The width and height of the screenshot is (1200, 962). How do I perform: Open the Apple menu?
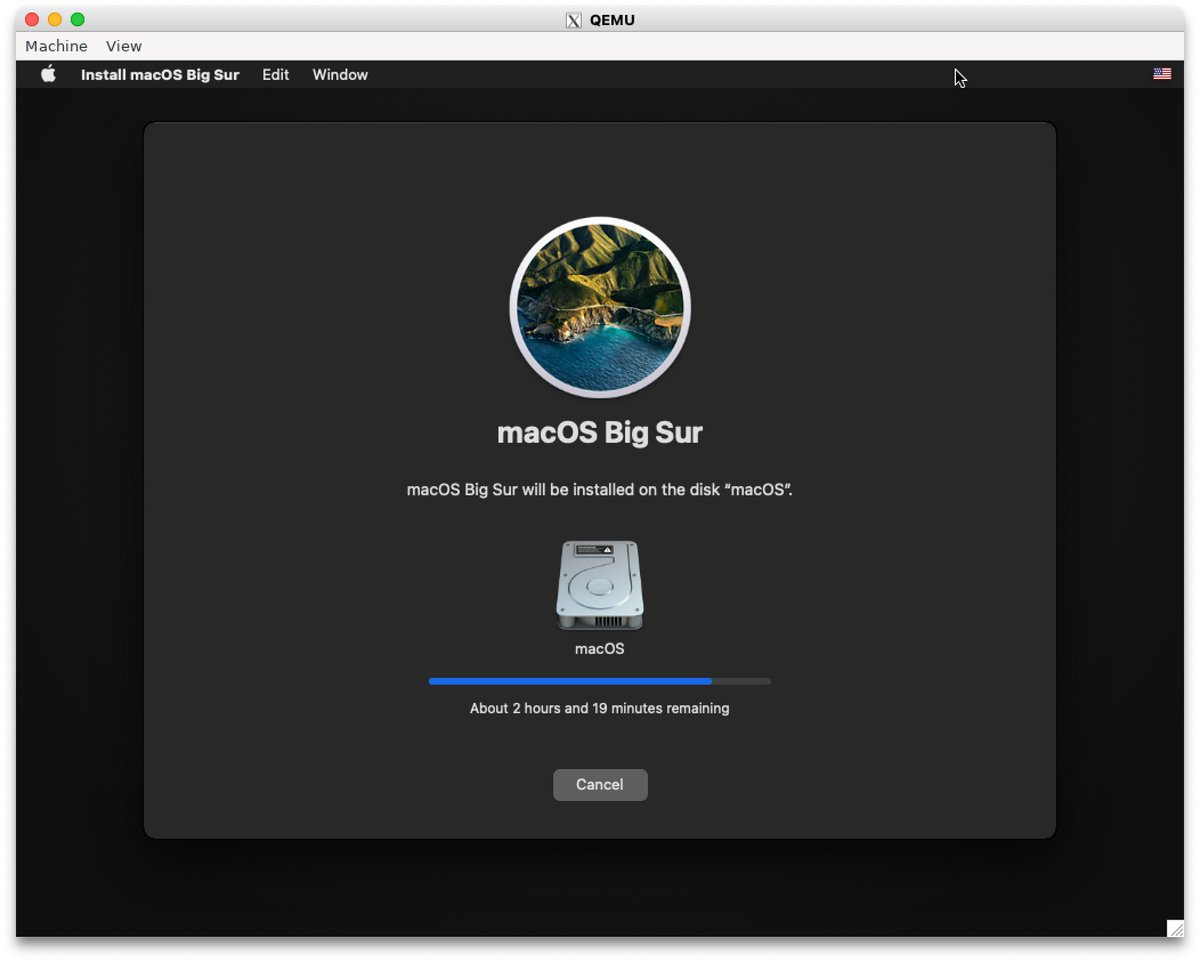click(48, 74)
